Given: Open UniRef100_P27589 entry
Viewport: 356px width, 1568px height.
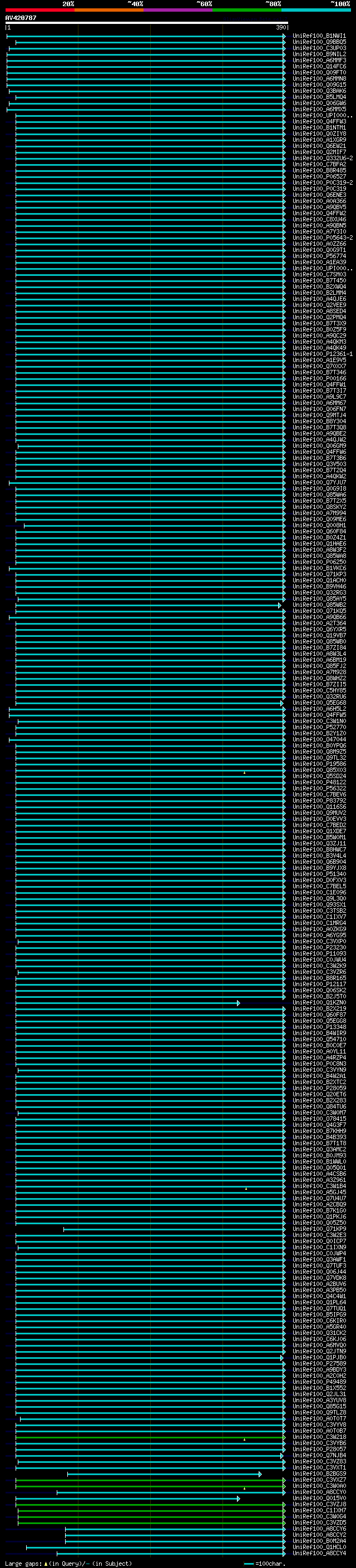Looking at the screenshot, I should point(319,1363).
